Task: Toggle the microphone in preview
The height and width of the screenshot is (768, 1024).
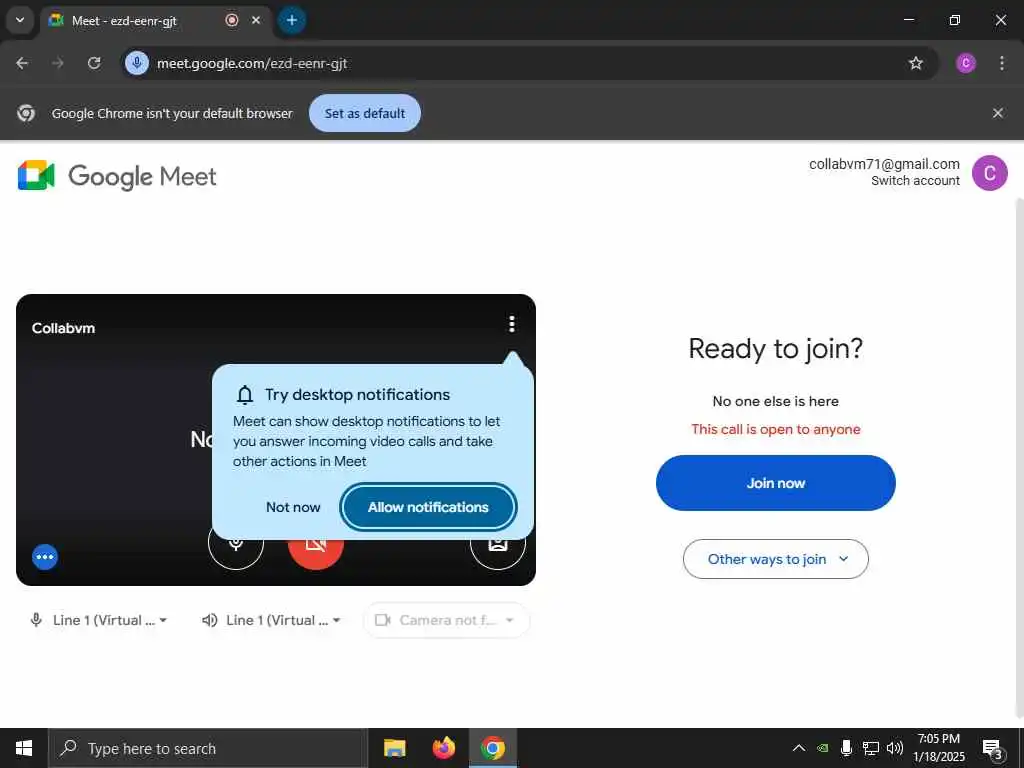Action: click(x=236, y=543)
